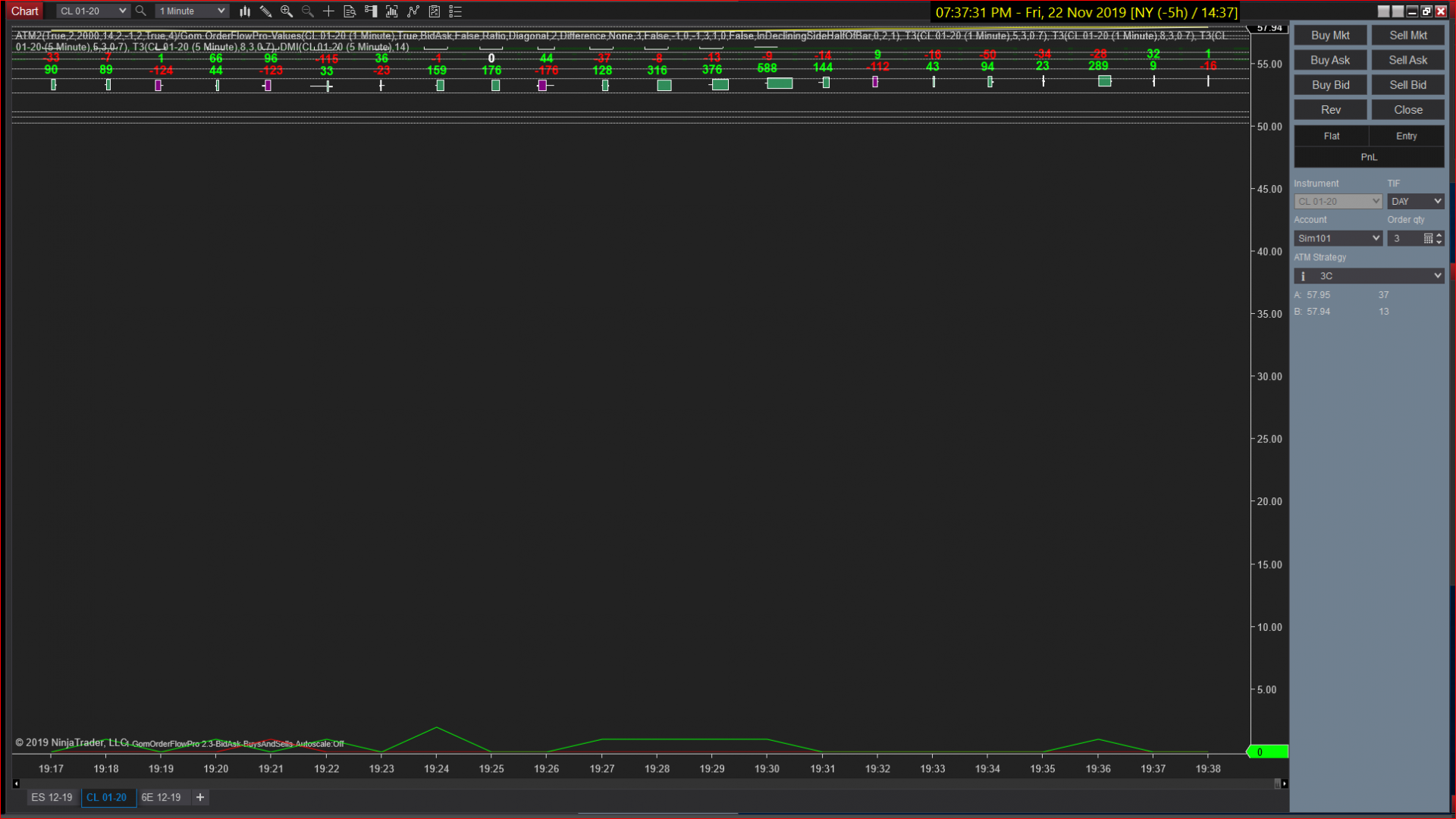Switch to the 6E 12-19 tab
Screen dimensions: 1456x819
click(161, 797)
